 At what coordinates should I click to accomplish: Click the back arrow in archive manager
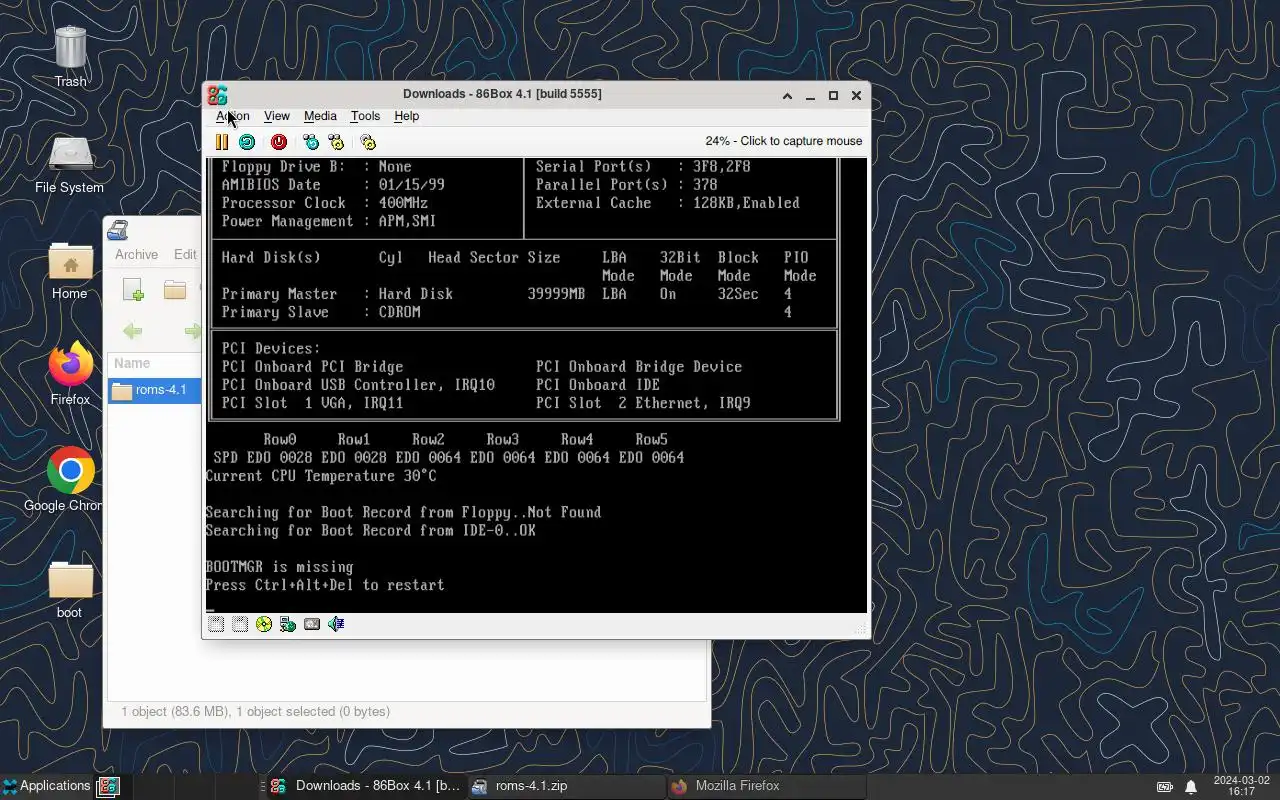[132, 331]
